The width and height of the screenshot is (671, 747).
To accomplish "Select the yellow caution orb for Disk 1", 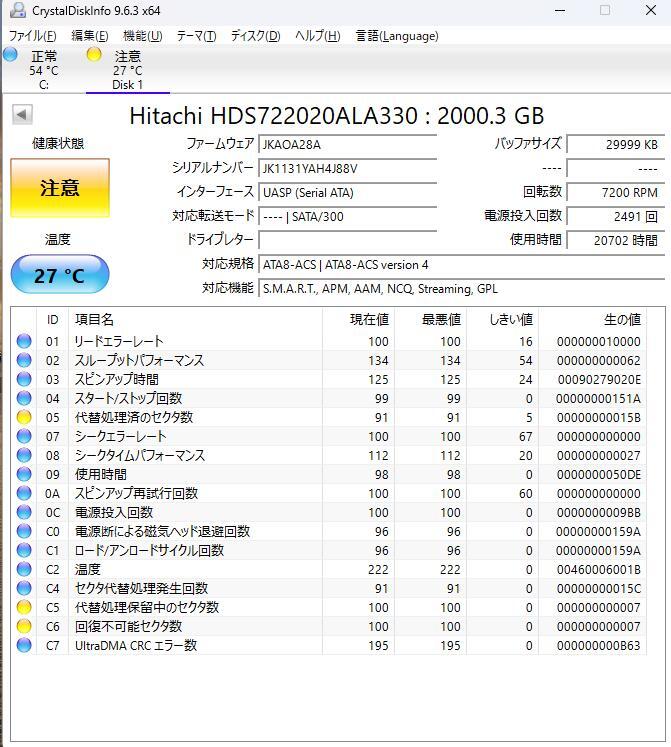I will click(94, 56).
